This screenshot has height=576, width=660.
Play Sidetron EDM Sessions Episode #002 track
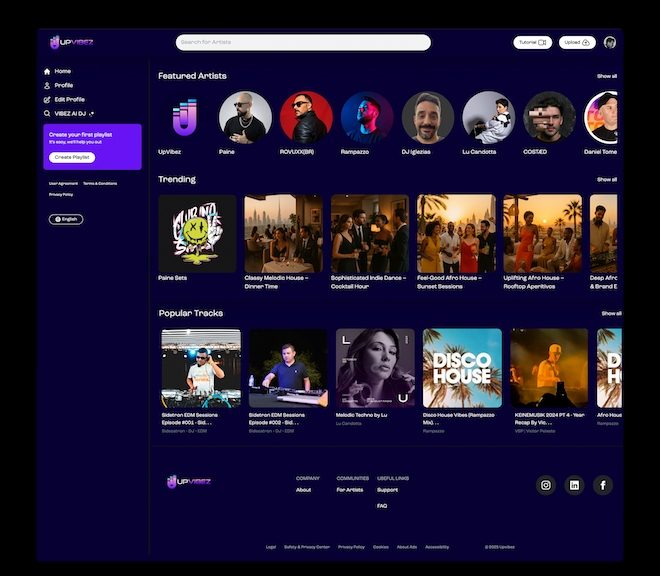(288, 368)
